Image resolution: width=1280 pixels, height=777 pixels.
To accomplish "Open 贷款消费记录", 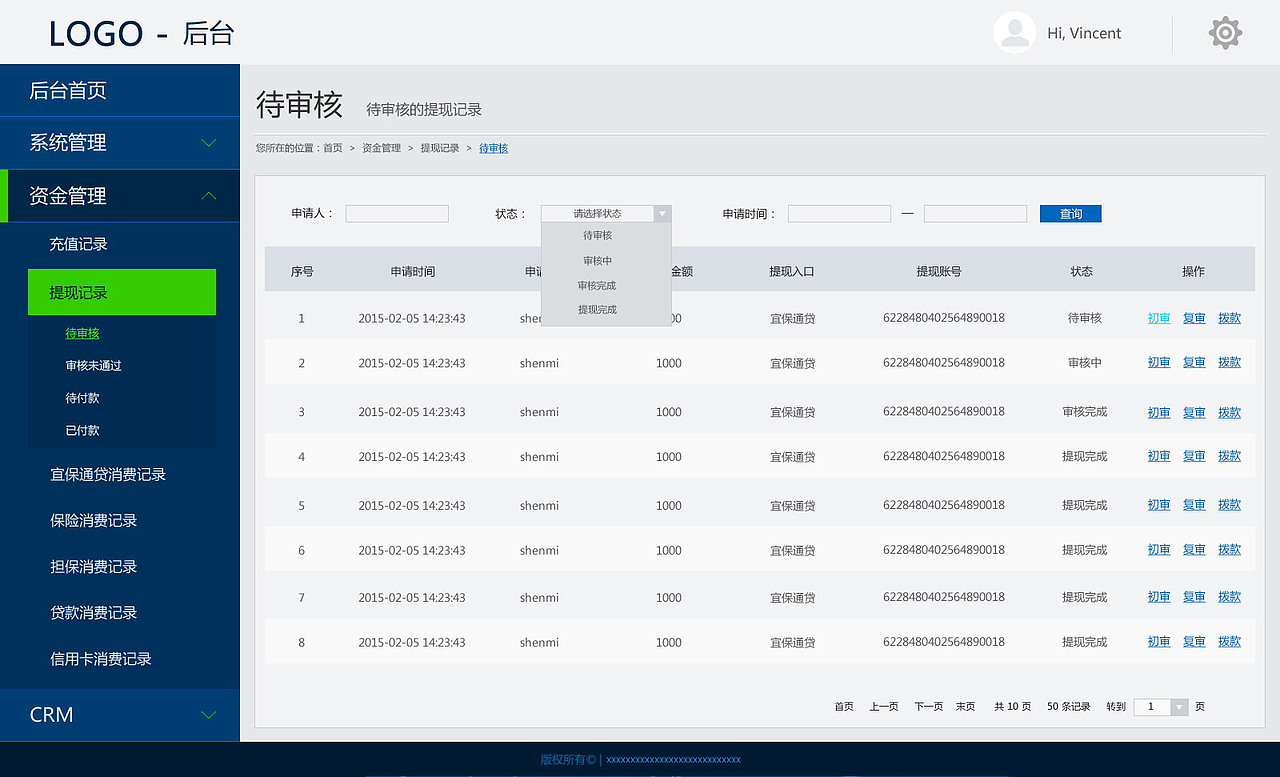I will [94, 613].
